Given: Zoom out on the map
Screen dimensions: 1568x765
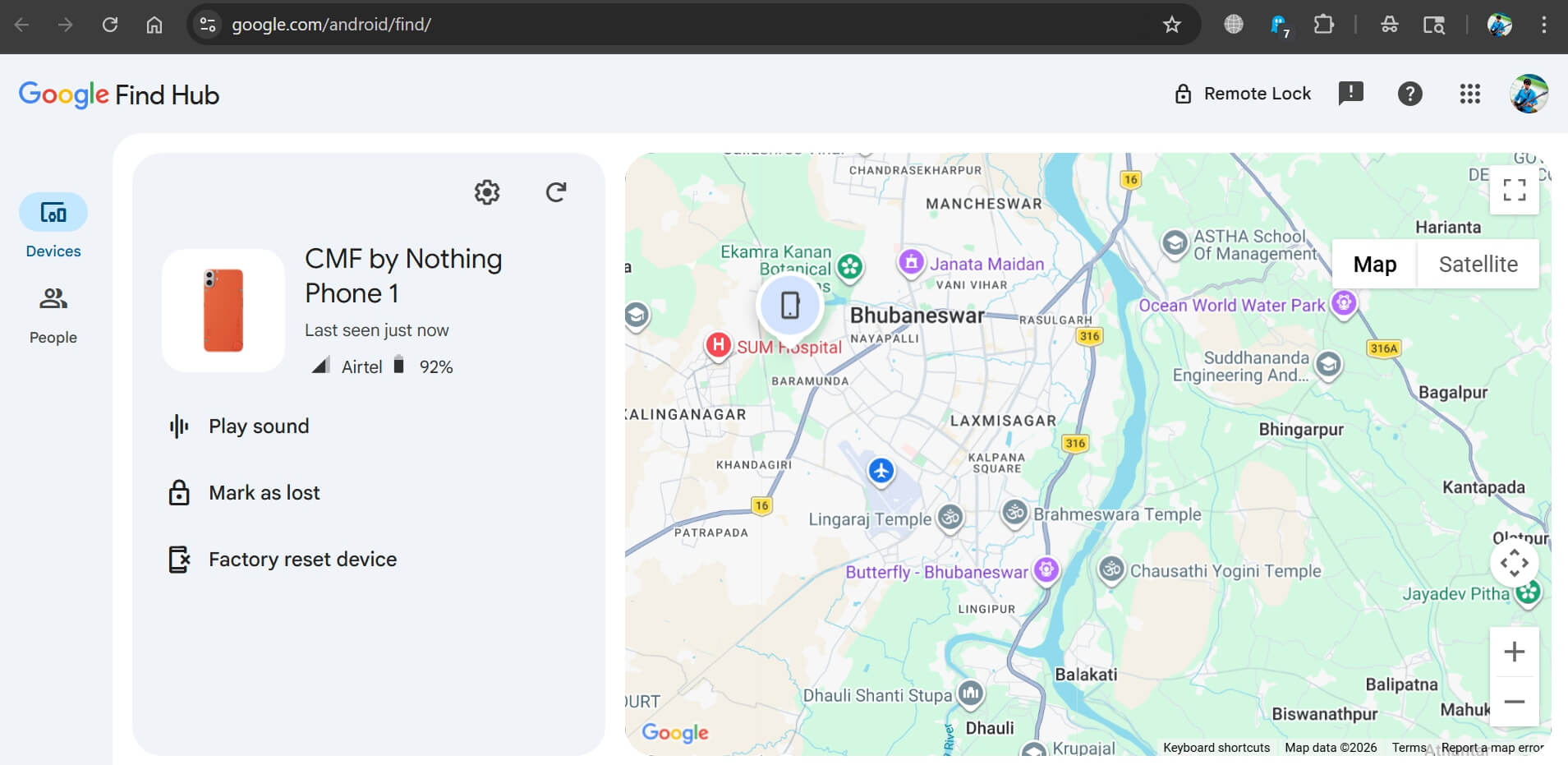Looking at the screenshot, I should pyautogui.click(x=1515, y=702).
